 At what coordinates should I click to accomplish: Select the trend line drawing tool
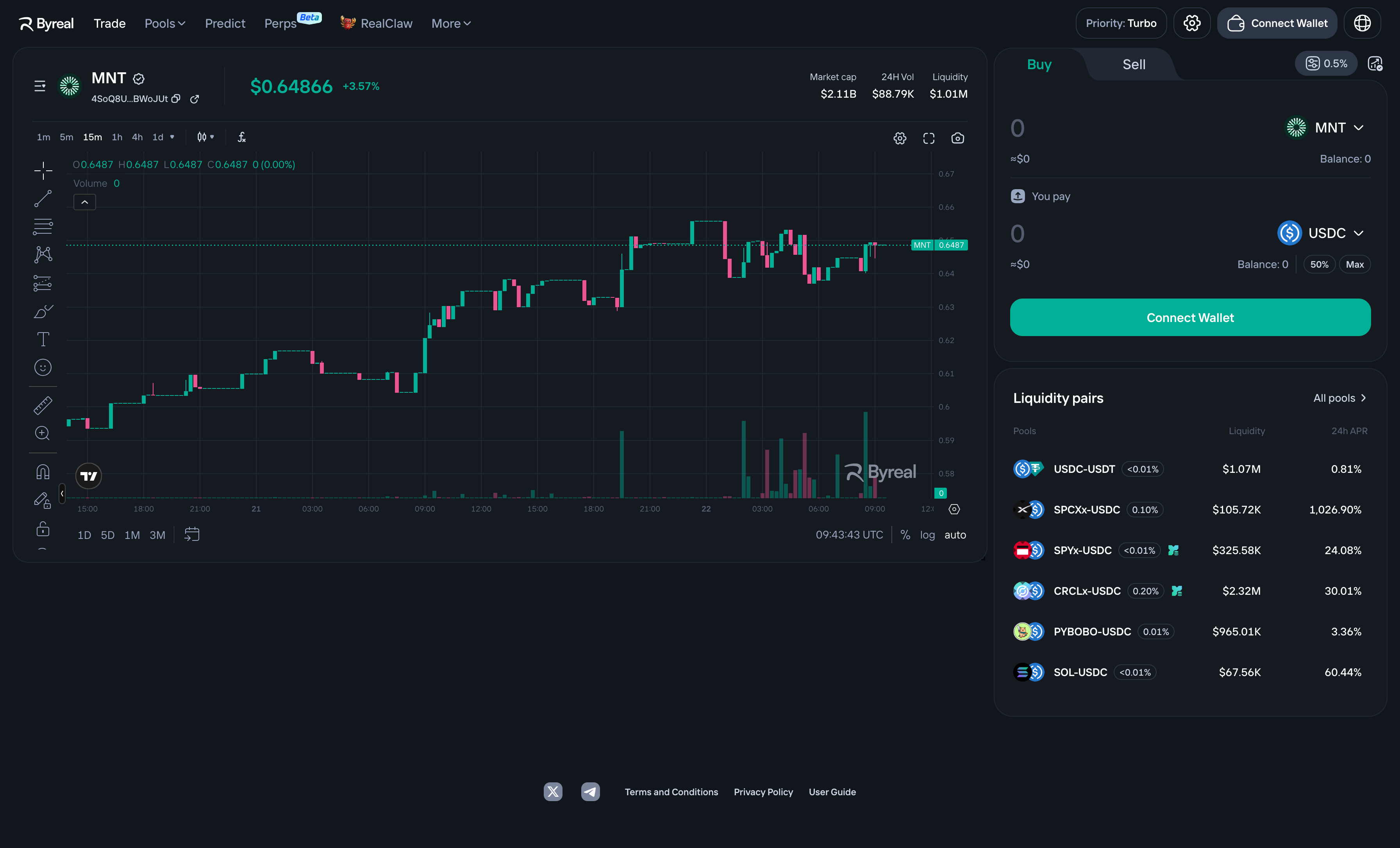[43, 199]
